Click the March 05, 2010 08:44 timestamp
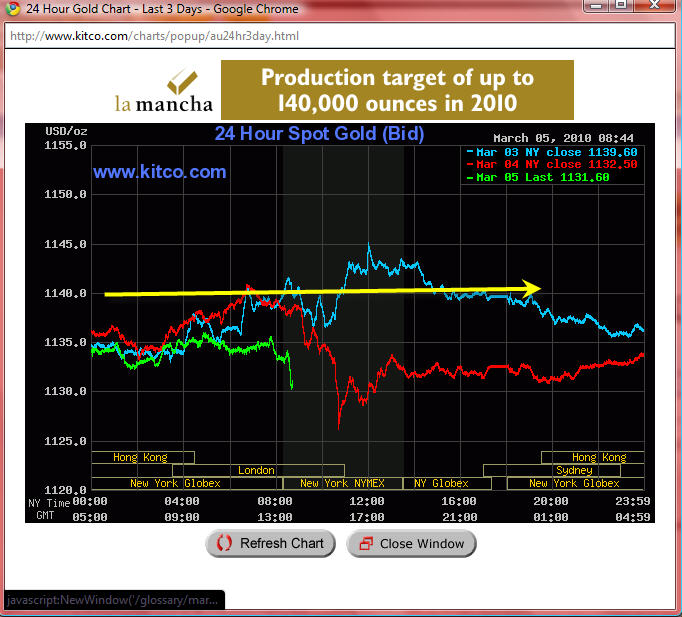Image resolution: width=682 pixels, height=617 pixels. [563, 138]
